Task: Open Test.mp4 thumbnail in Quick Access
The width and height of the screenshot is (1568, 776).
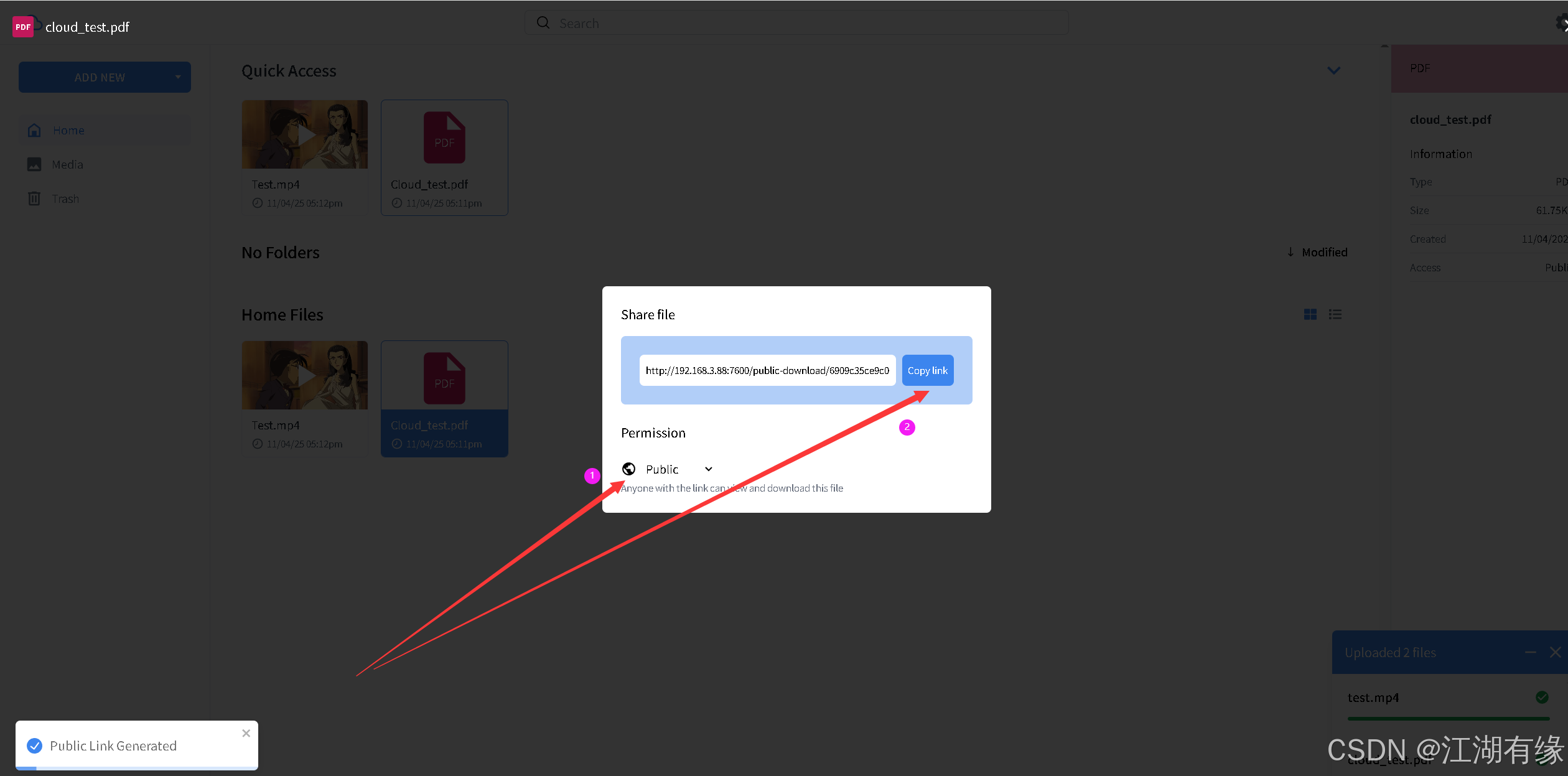Action: click(x=305, y=134)
